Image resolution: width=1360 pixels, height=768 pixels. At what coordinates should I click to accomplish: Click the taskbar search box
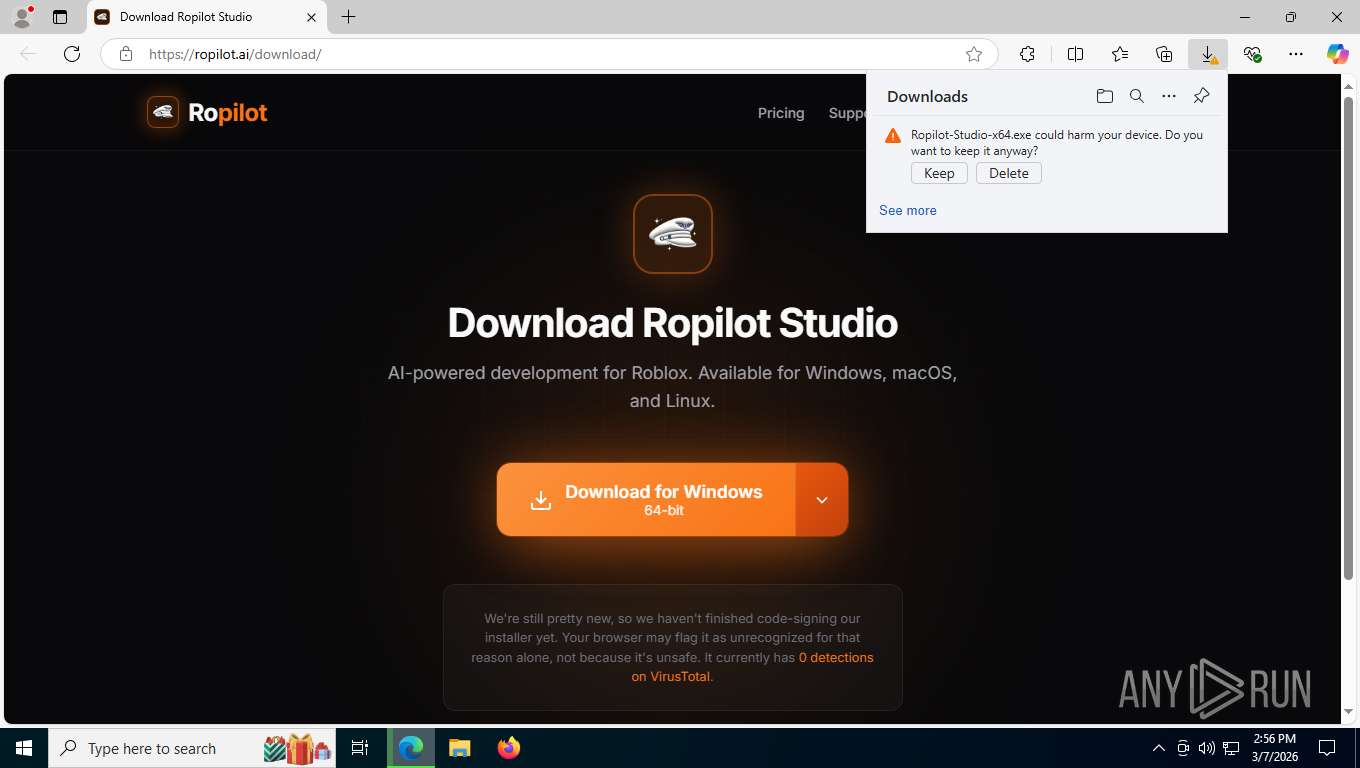pos(193,748)
